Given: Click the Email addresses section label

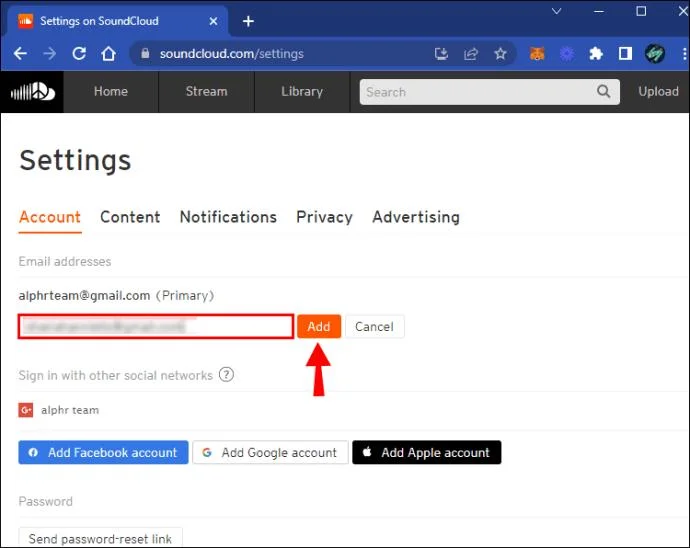Looking at the screenshot, I should point(65,261).
